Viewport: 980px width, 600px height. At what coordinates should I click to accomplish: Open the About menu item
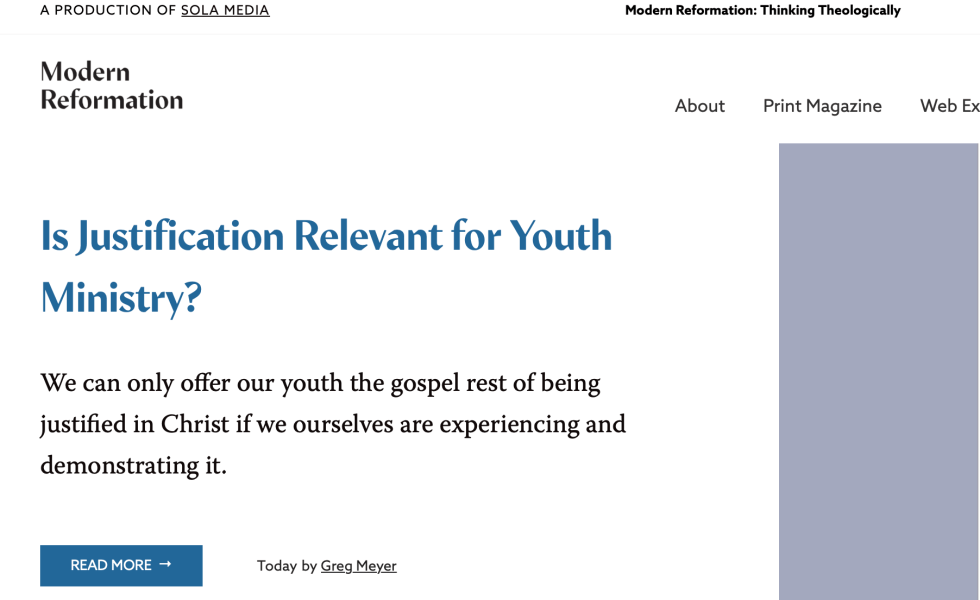[x=699, y=106]
